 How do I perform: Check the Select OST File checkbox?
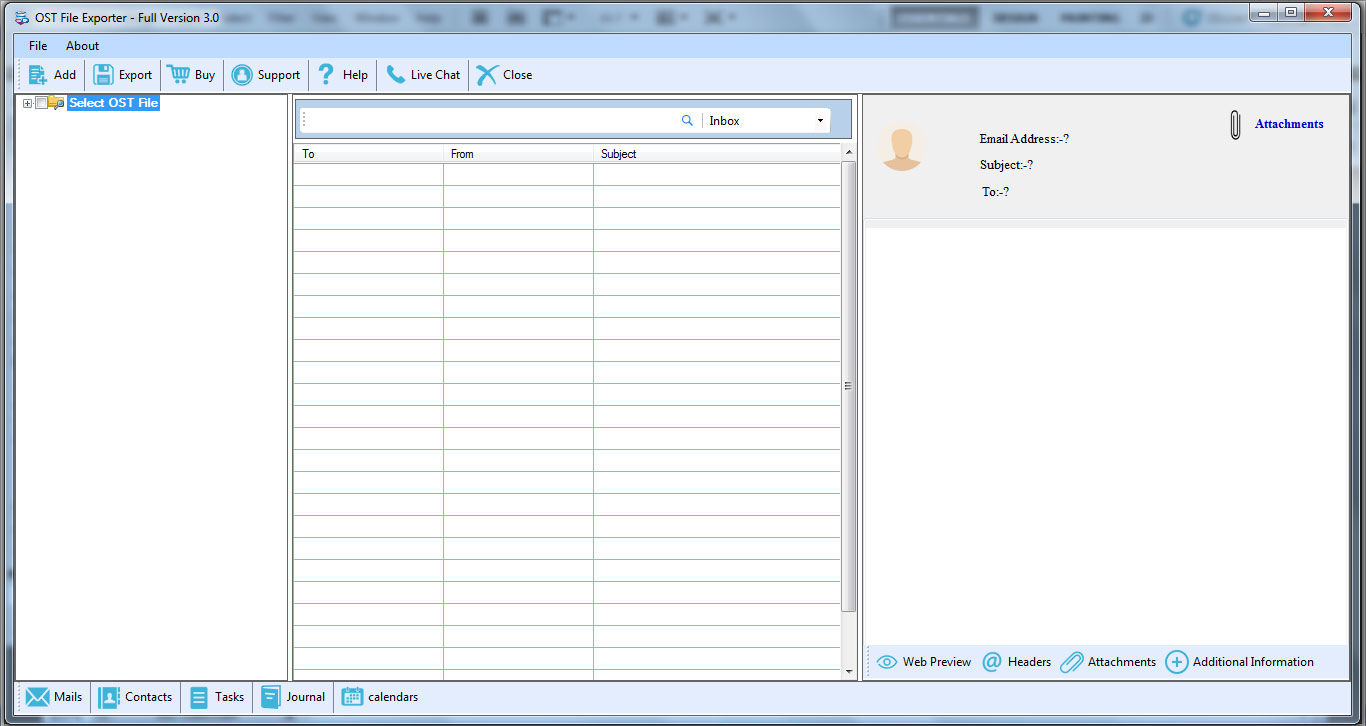(41, 103)
